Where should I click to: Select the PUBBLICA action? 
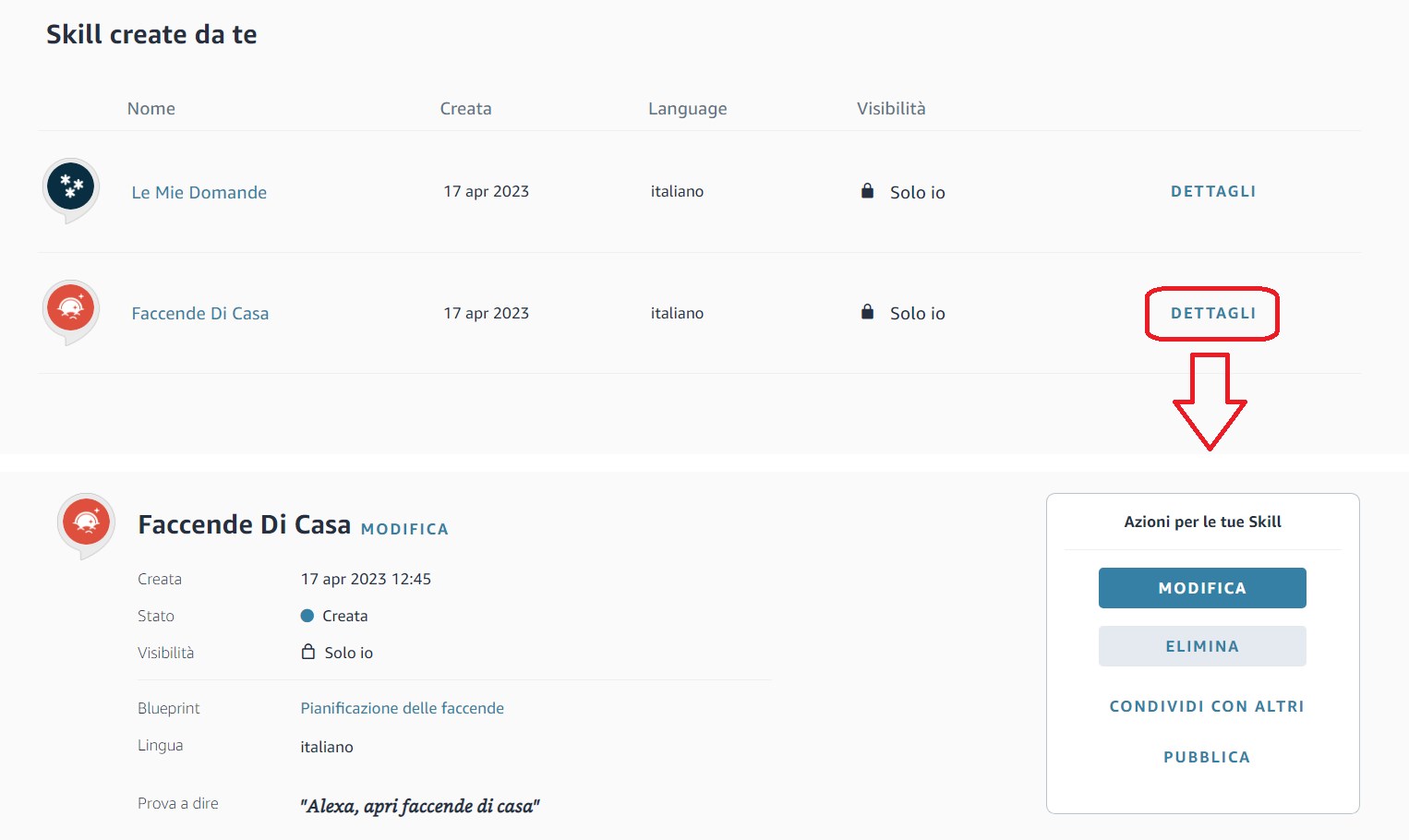[x=1206, y=757]
